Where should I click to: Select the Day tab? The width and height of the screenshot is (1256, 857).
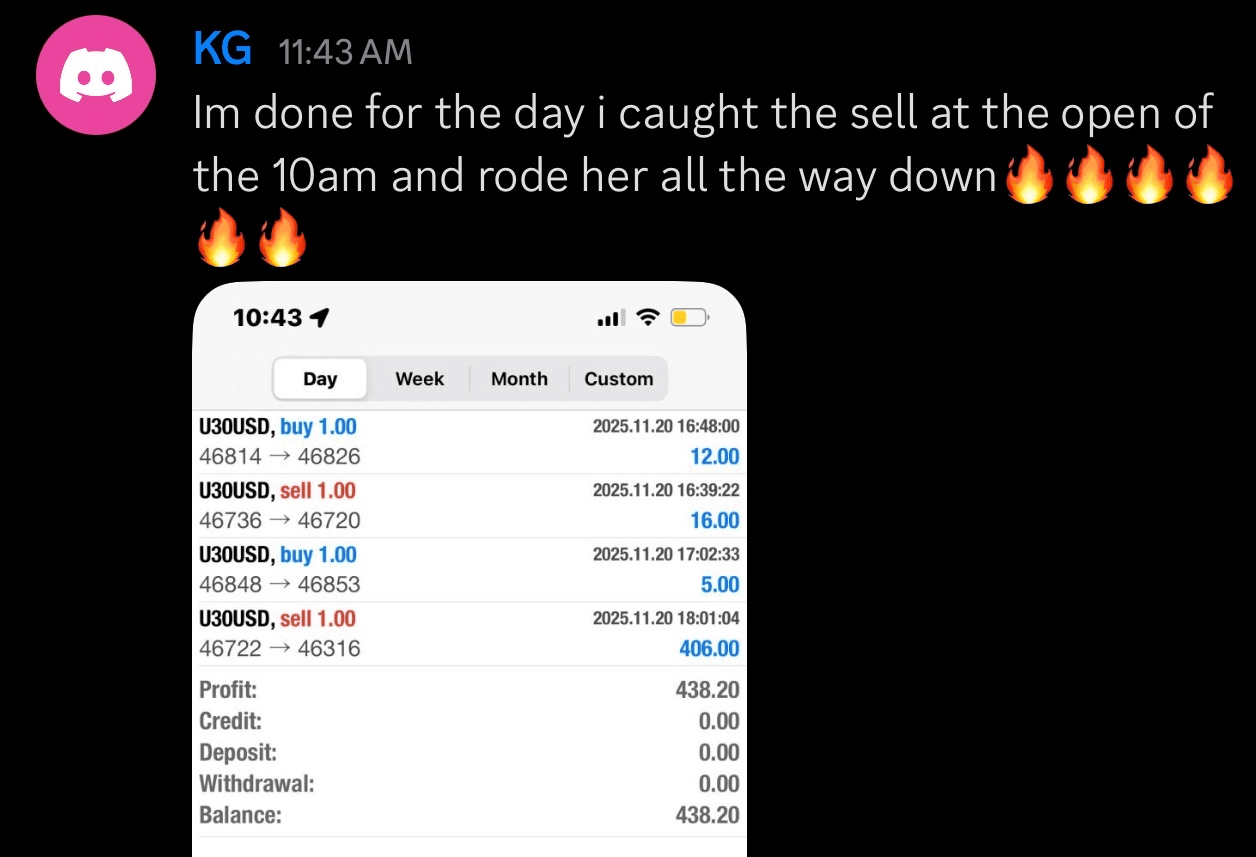(320, 379)
